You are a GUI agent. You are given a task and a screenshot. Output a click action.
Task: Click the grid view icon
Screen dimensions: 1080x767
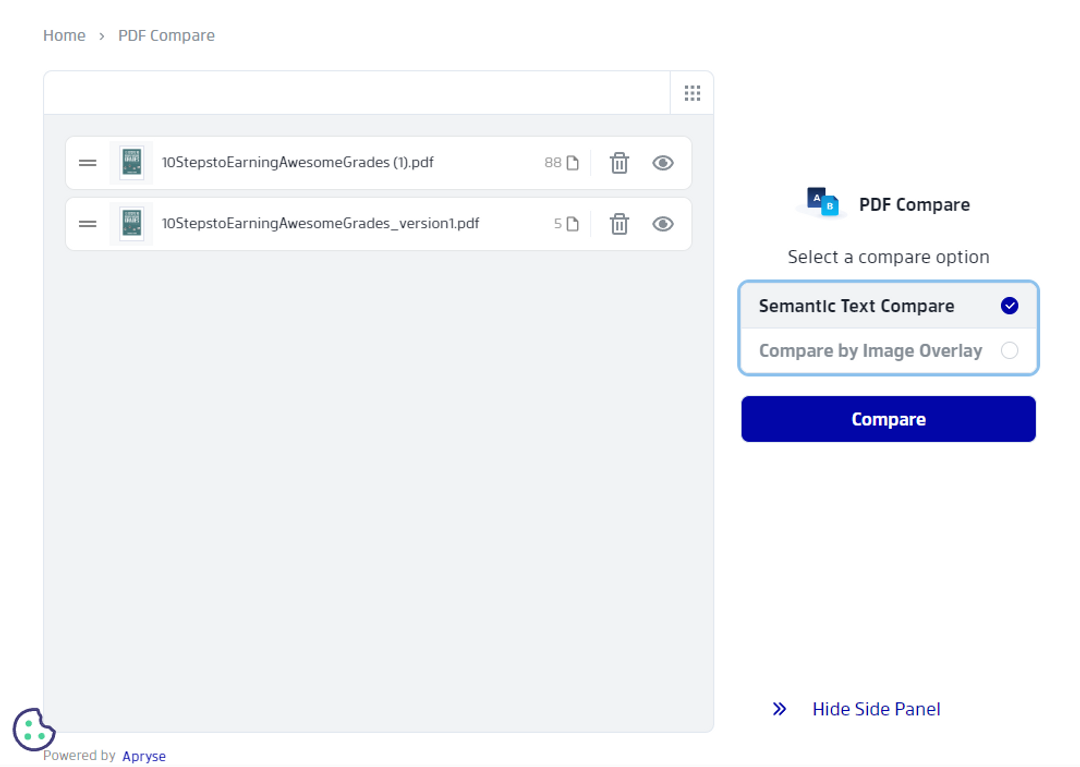pos(692,92)
